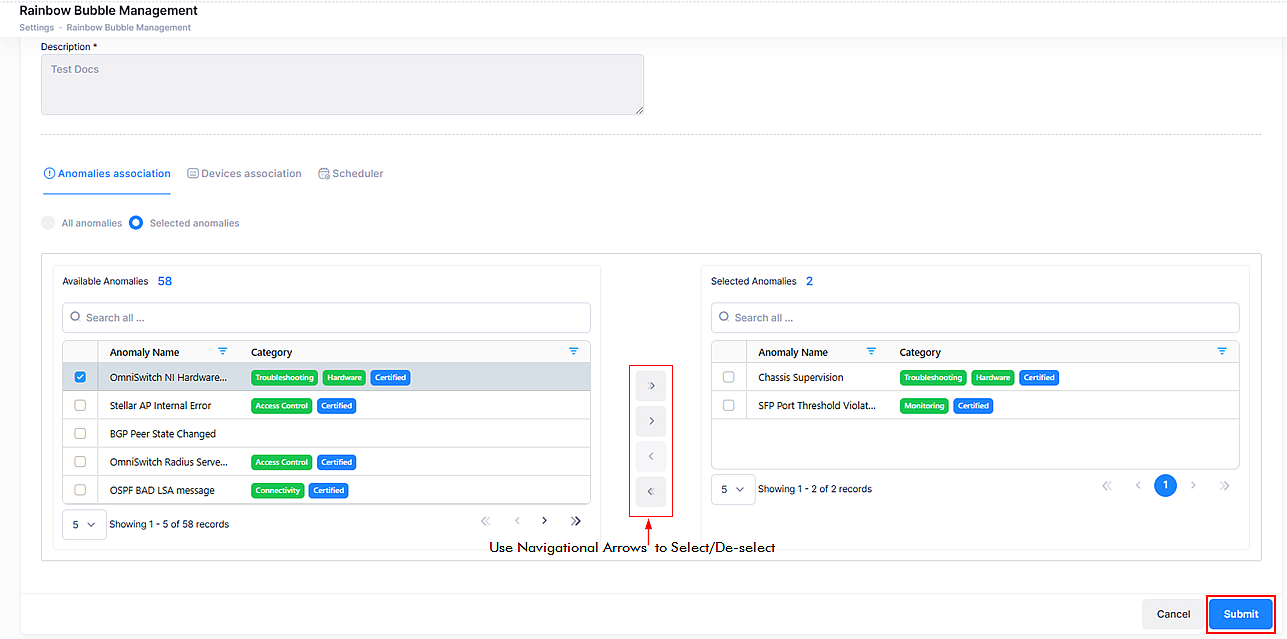The image size is (1287, 639).
Task: Open the Scheduler tab
Action: [x=351, y=174]
